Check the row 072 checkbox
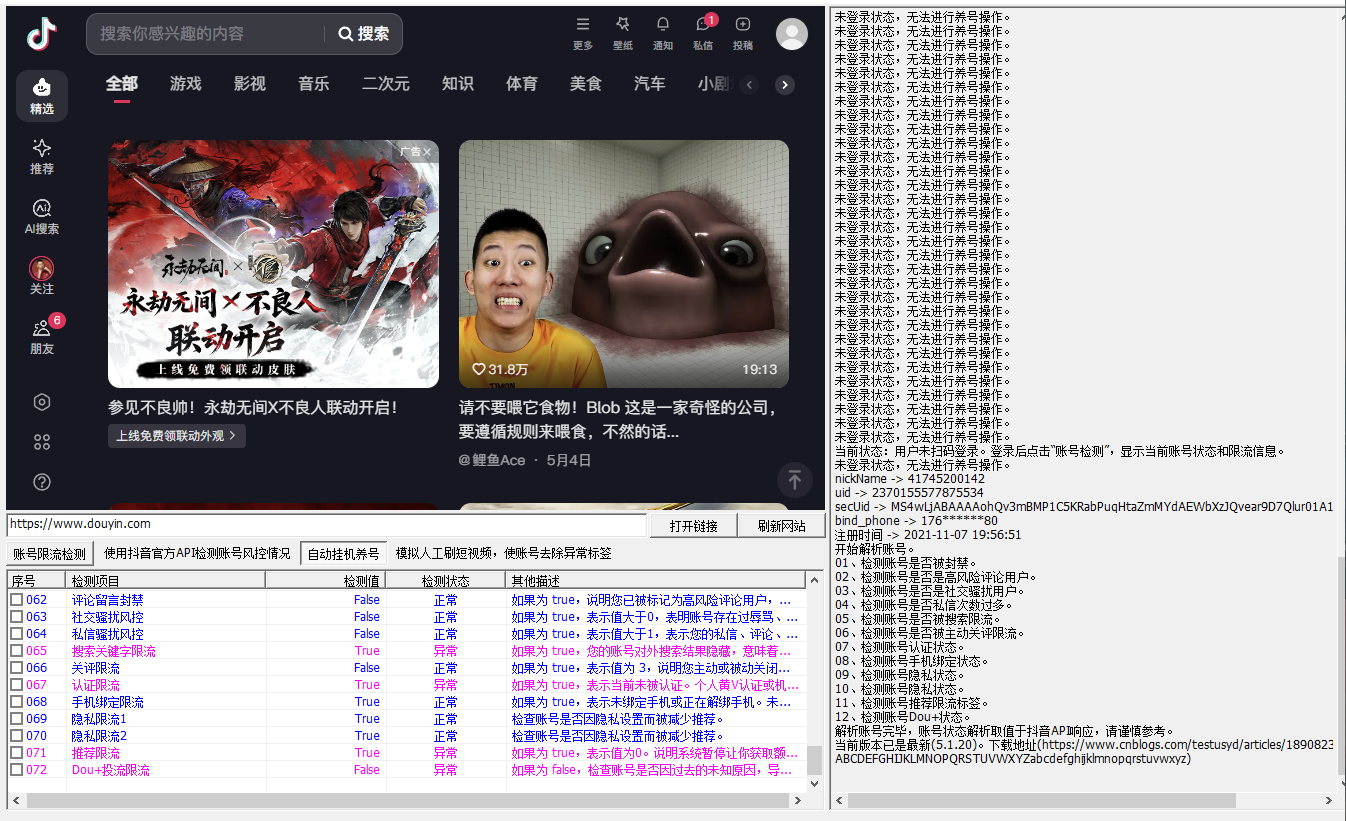The image size is (1346, 821). [x=16, y=770]
